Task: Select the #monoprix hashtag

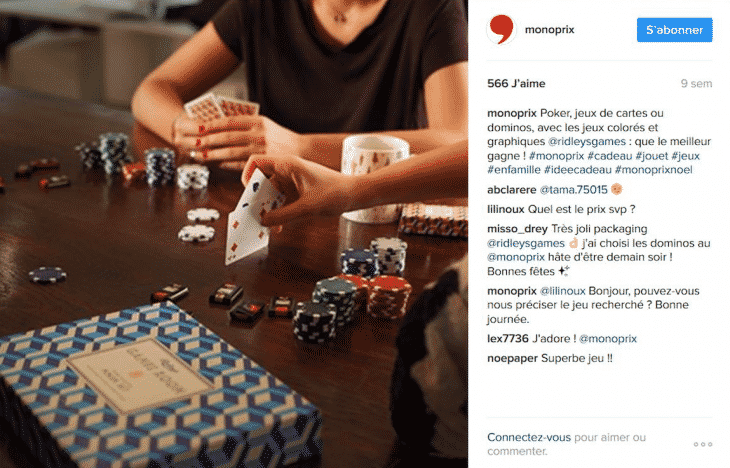Action: pyautogui.click(x=556, y=156)
